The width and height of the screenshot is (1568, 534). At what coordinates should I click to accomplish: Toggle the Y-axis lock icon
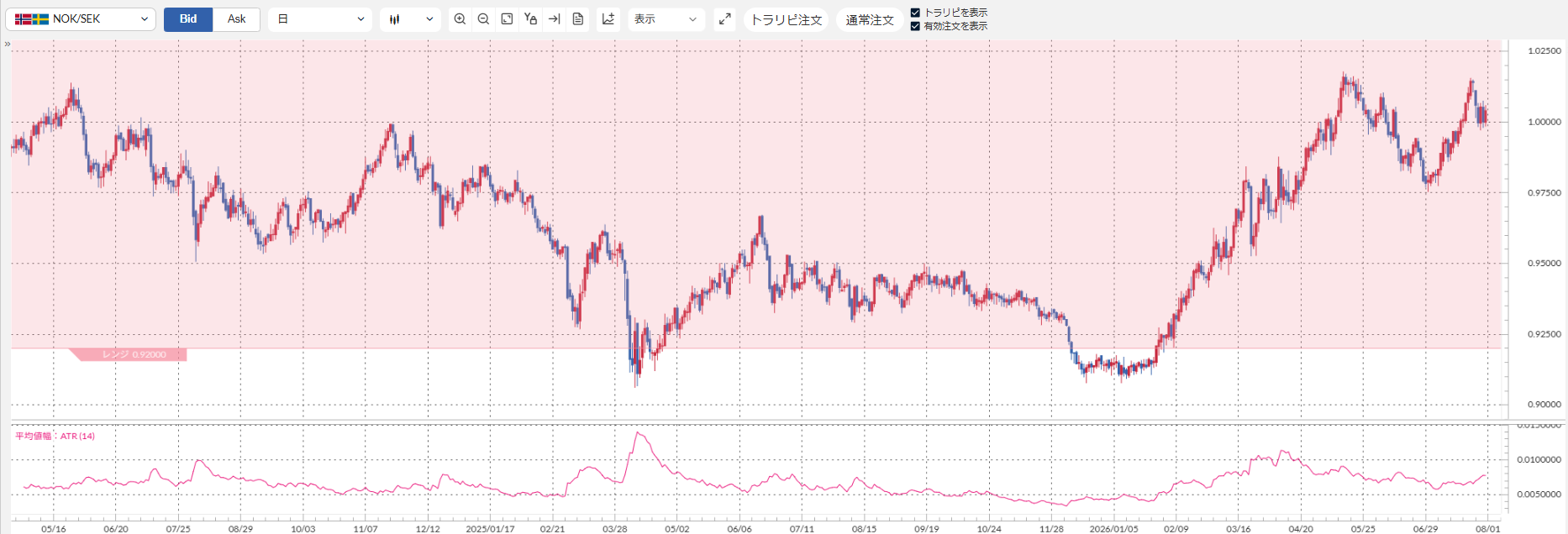tap(530, 19)
